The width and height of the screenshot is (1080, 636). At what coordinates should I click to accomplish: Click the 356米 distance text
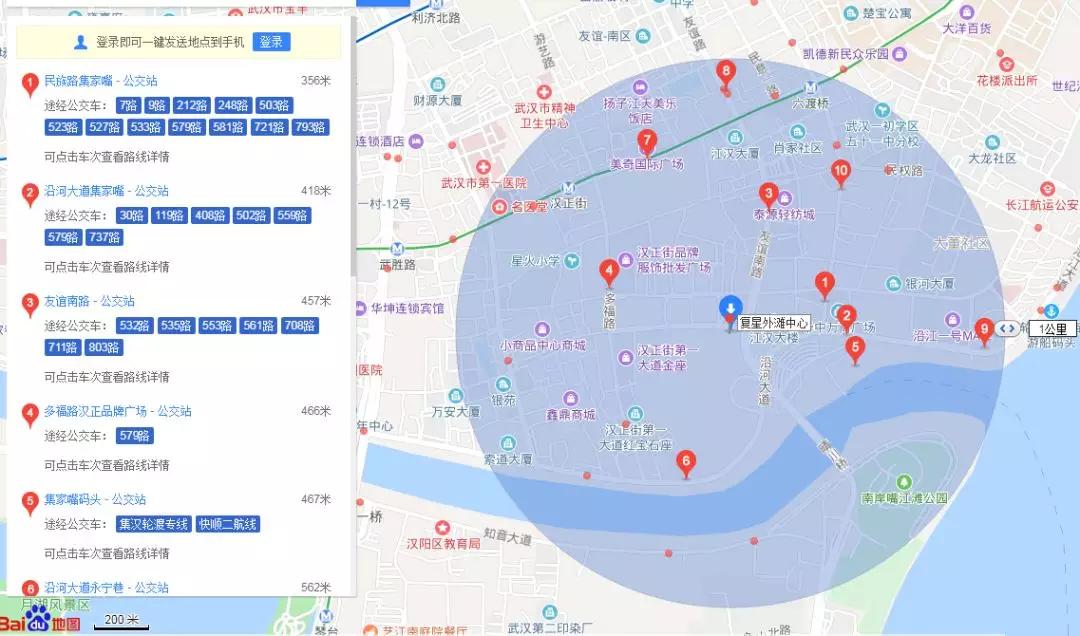(316, 81)
